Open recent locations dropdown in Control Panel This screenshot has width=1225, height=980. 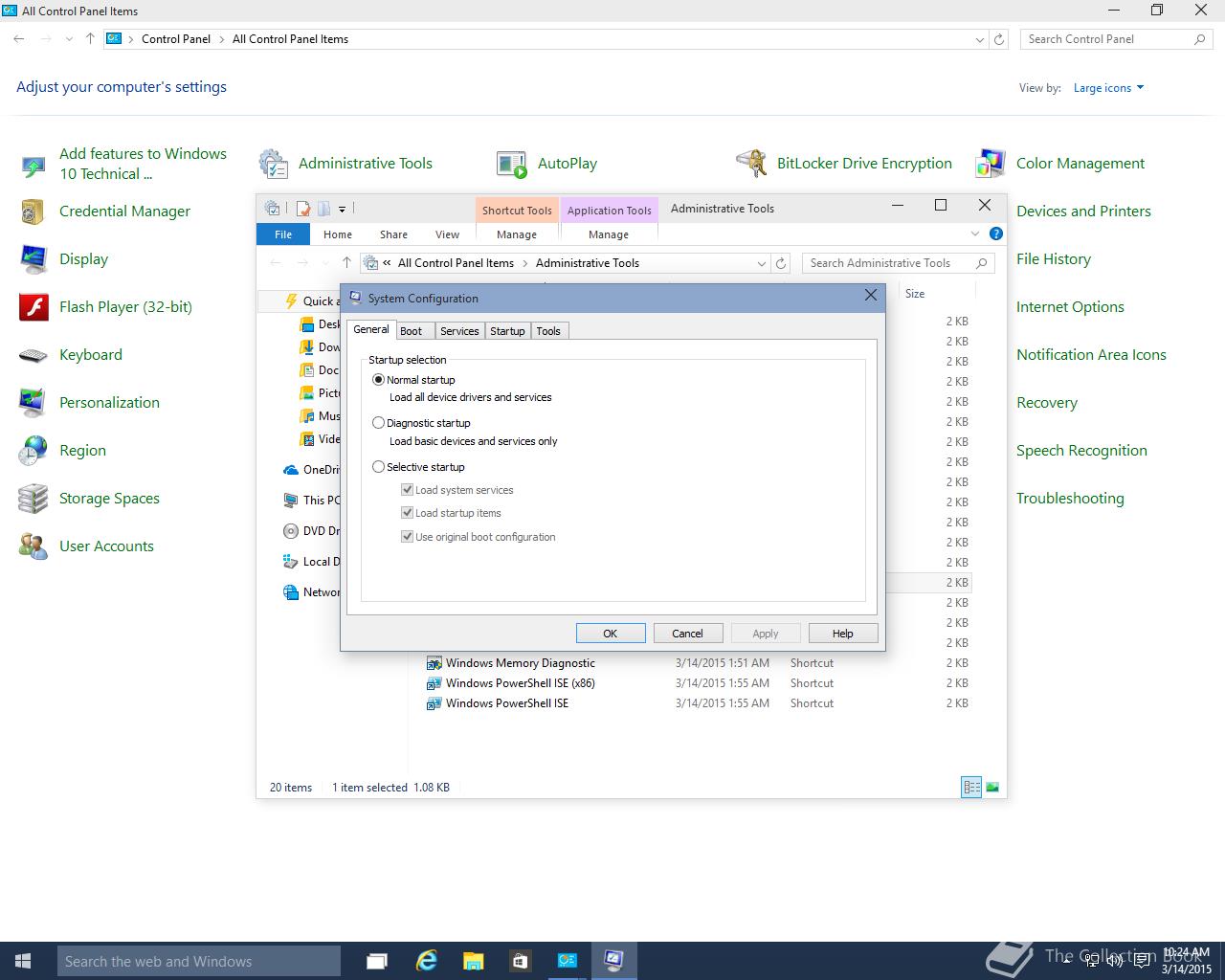click(x=69, y=39)
